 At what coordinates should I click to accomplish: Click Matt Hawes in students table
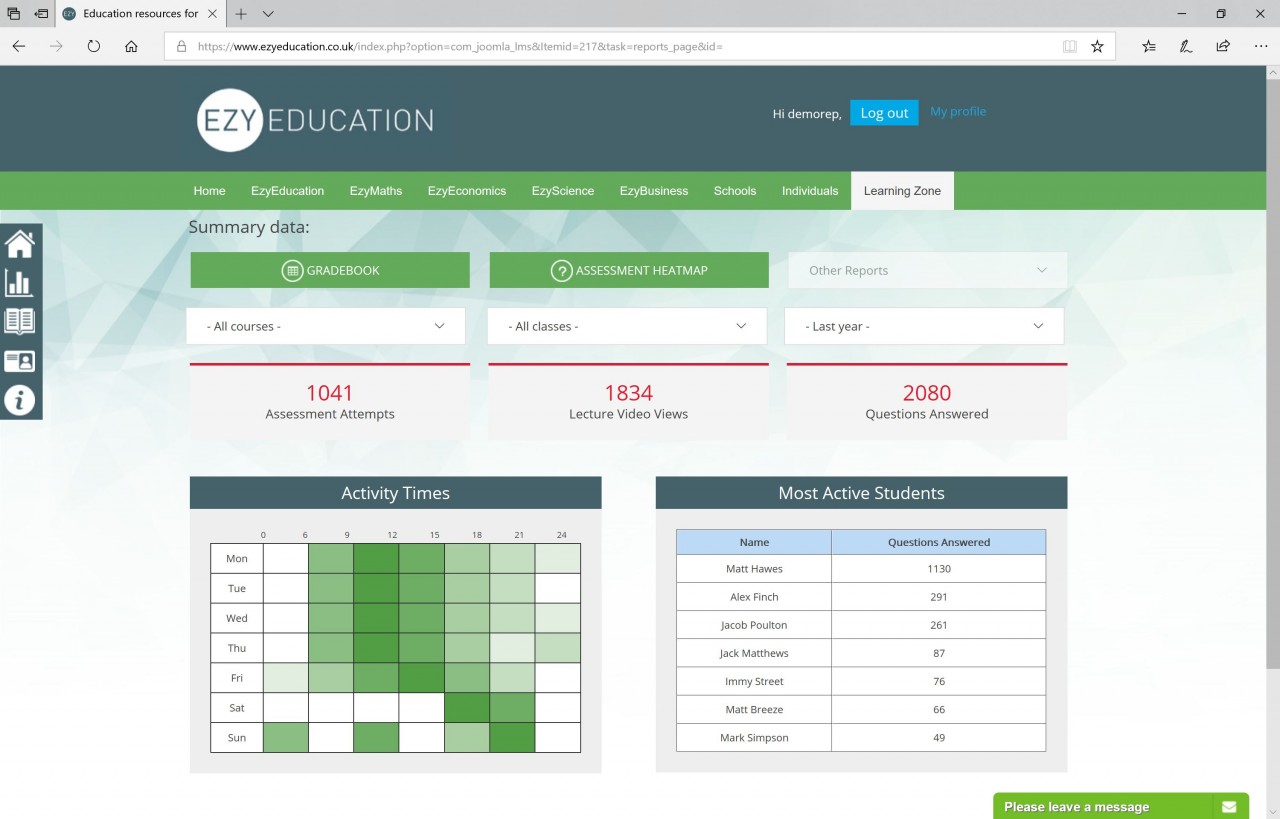(754, 569)
